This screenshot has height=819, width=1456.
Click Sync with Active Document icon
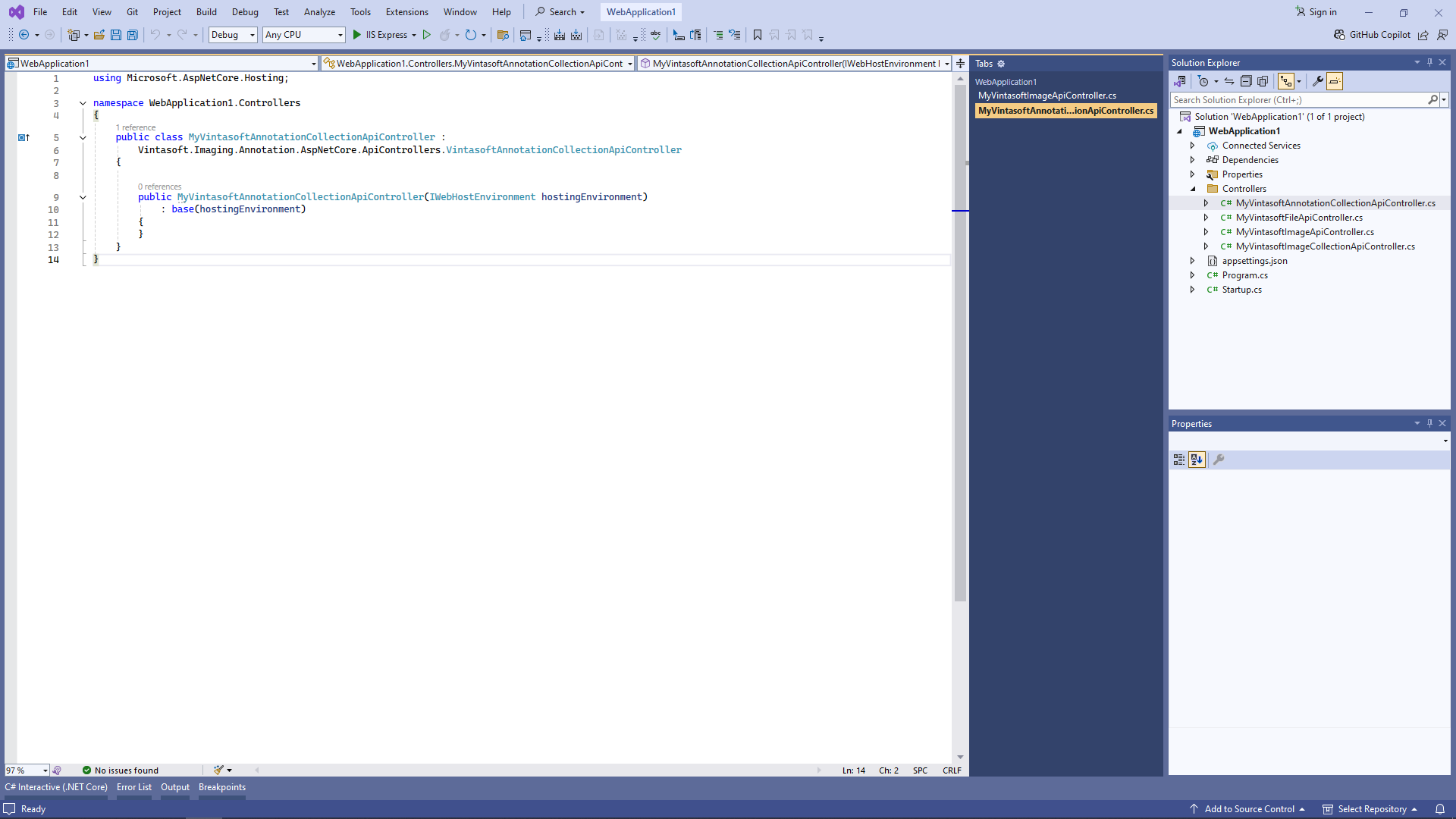pyautogui.click(x=1229, y=81)
